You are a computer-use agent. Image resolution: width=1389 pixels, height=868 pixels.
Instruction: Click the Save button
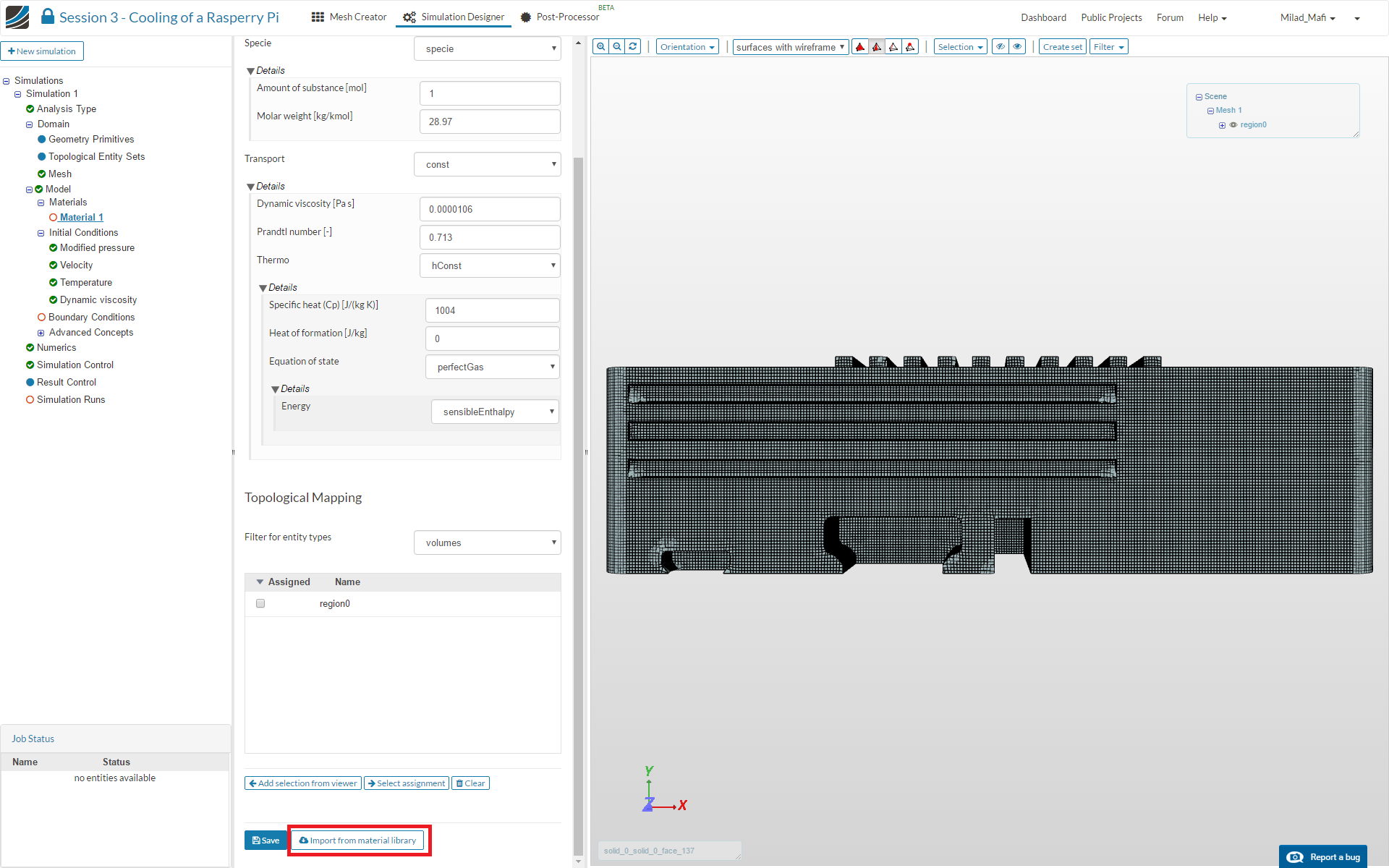pos(266,841)
